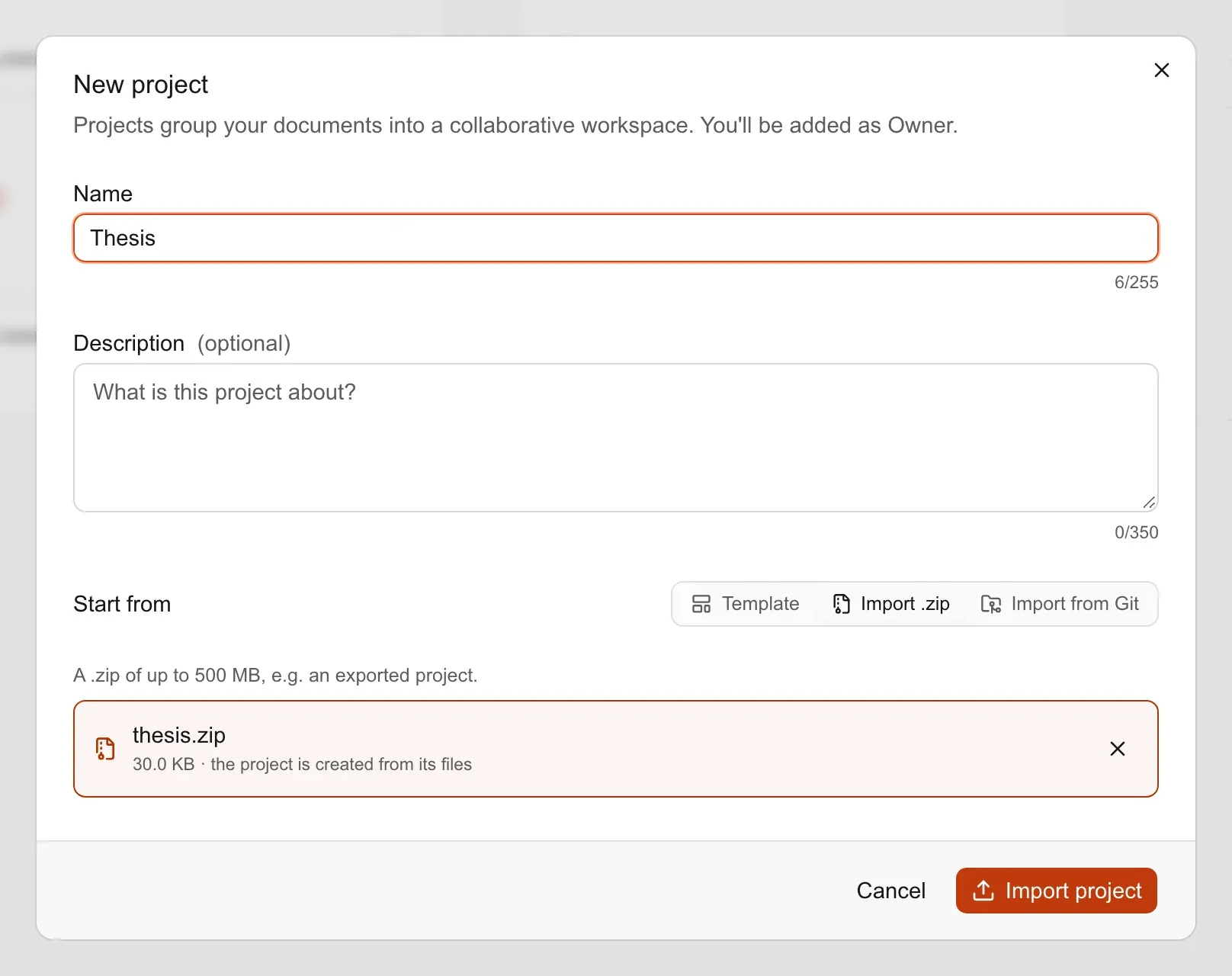This screenshot has height=976, width=1232.
Task: Click the '30.0 KB' file size text
Action: (x=163, y=764)
